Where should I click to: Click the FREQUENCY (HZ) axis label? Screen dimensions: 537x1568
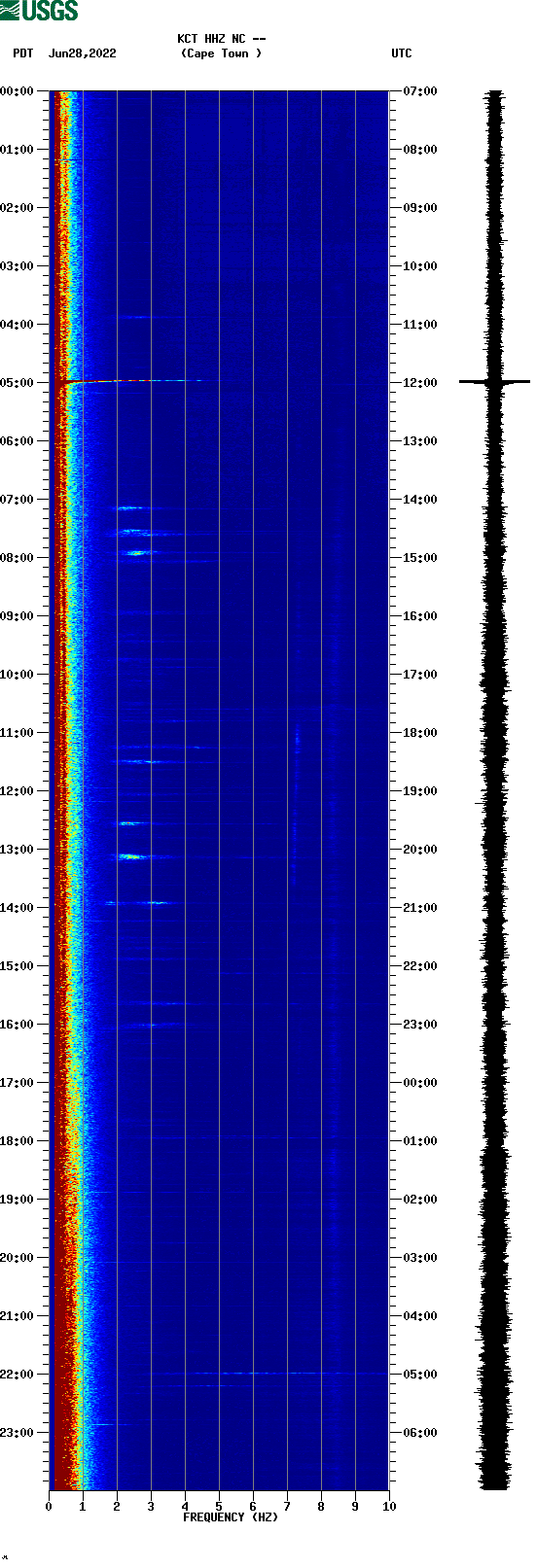[x=231, y=1516]
